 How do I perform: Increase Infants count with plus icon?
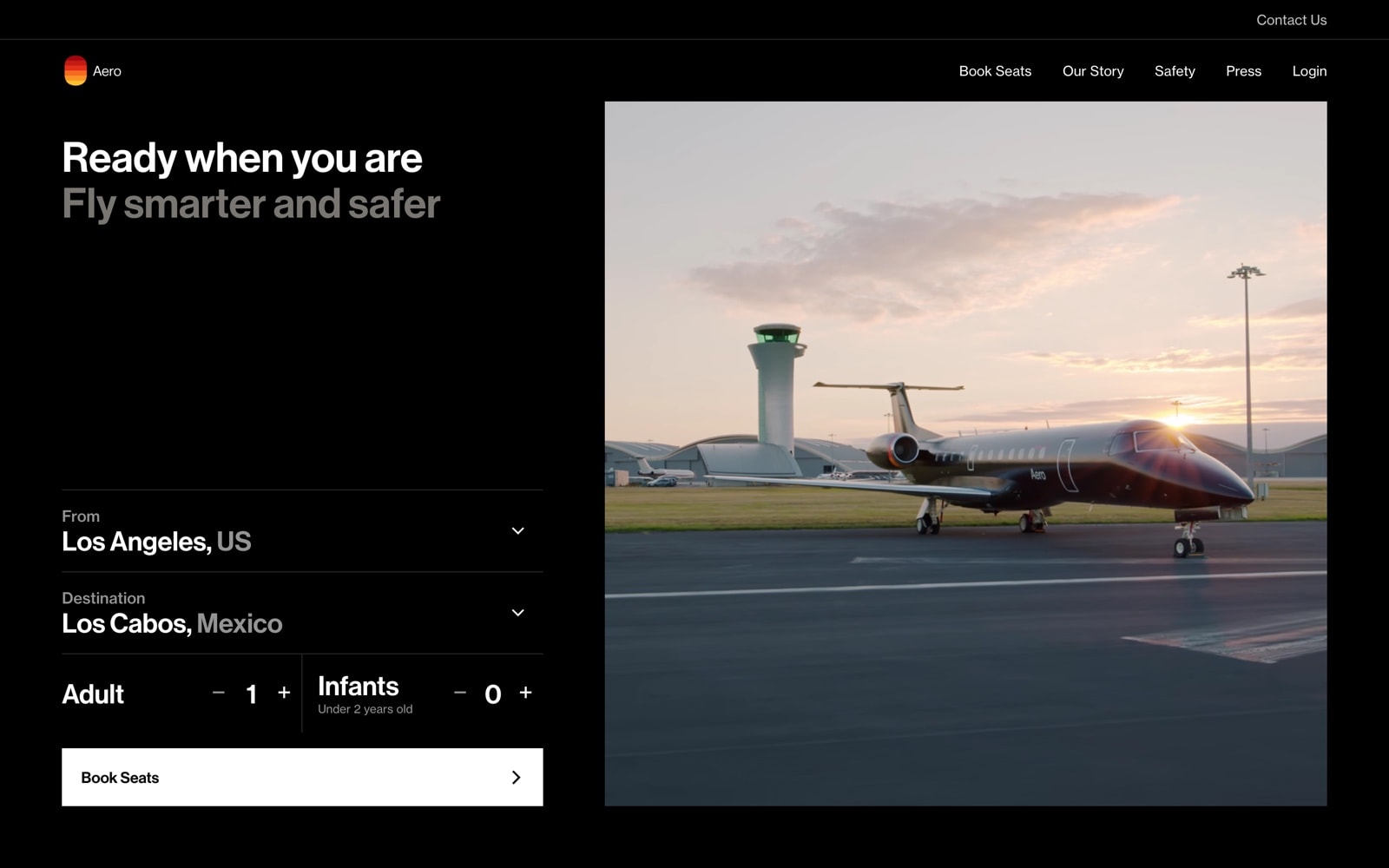coord(525,693)
